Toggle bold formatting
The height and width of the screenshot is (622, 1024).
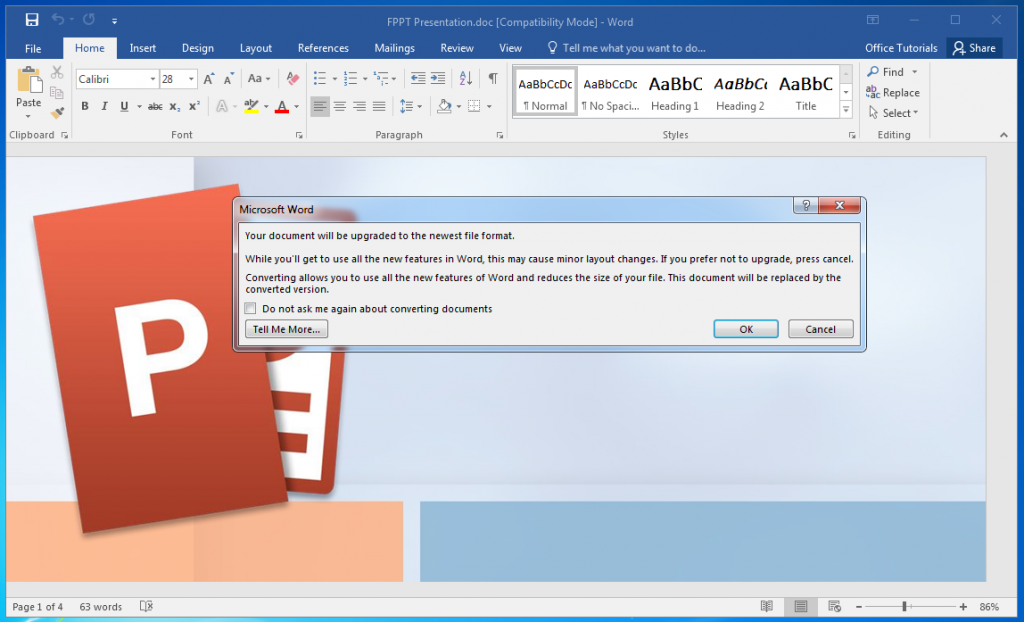tap(85, 106)
